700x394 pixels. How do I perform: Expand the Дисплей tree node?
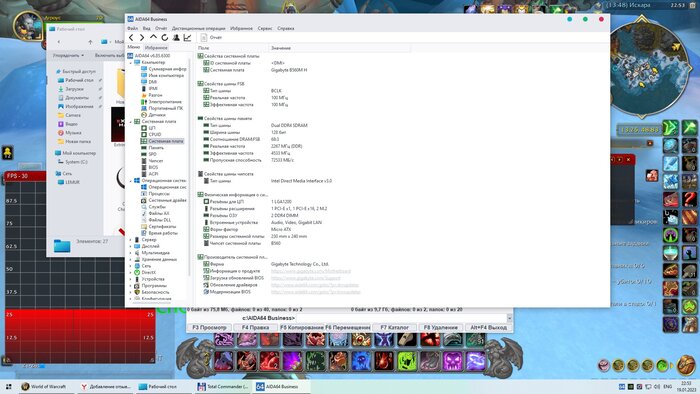[x=131, y=246]
